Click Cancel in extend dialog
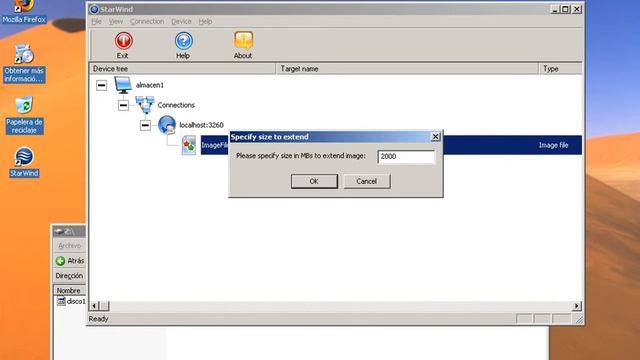This screenshot has width=640, height=360. (367, 181)
